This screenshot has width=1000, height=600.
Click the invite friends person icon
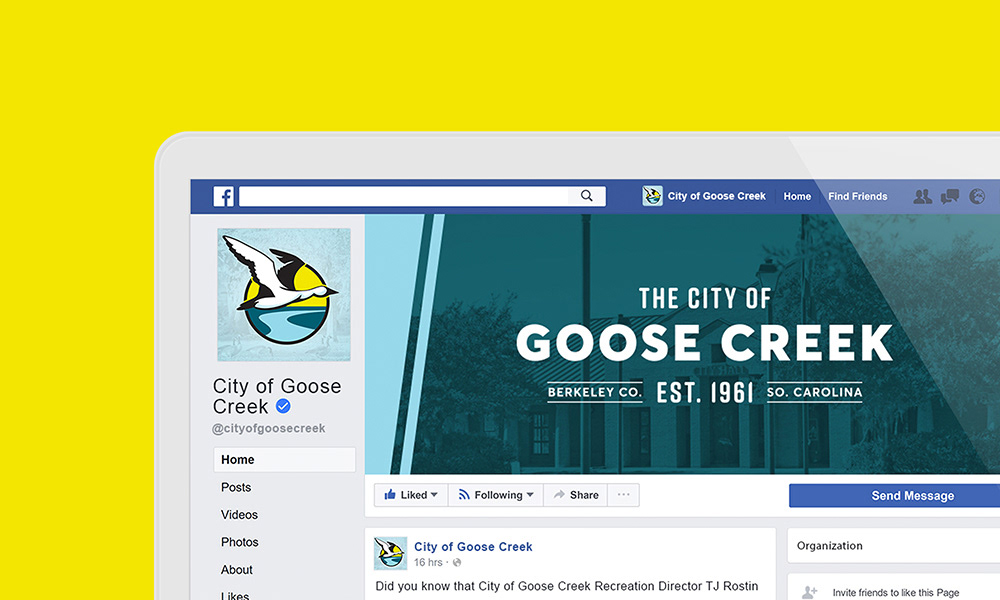810,592
